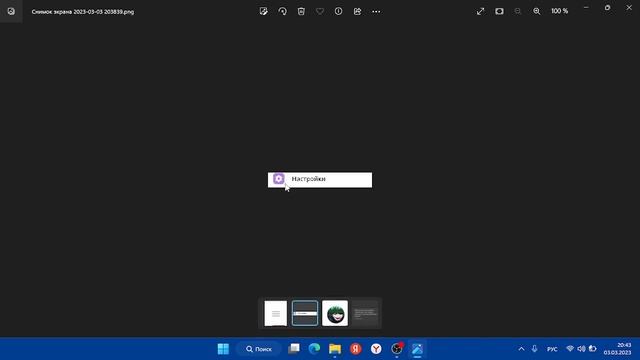The width and height of the screenshot is (640, 360).
Task: Show file info via the info icon
Action: pyautogui.click(x=338, y=11)
